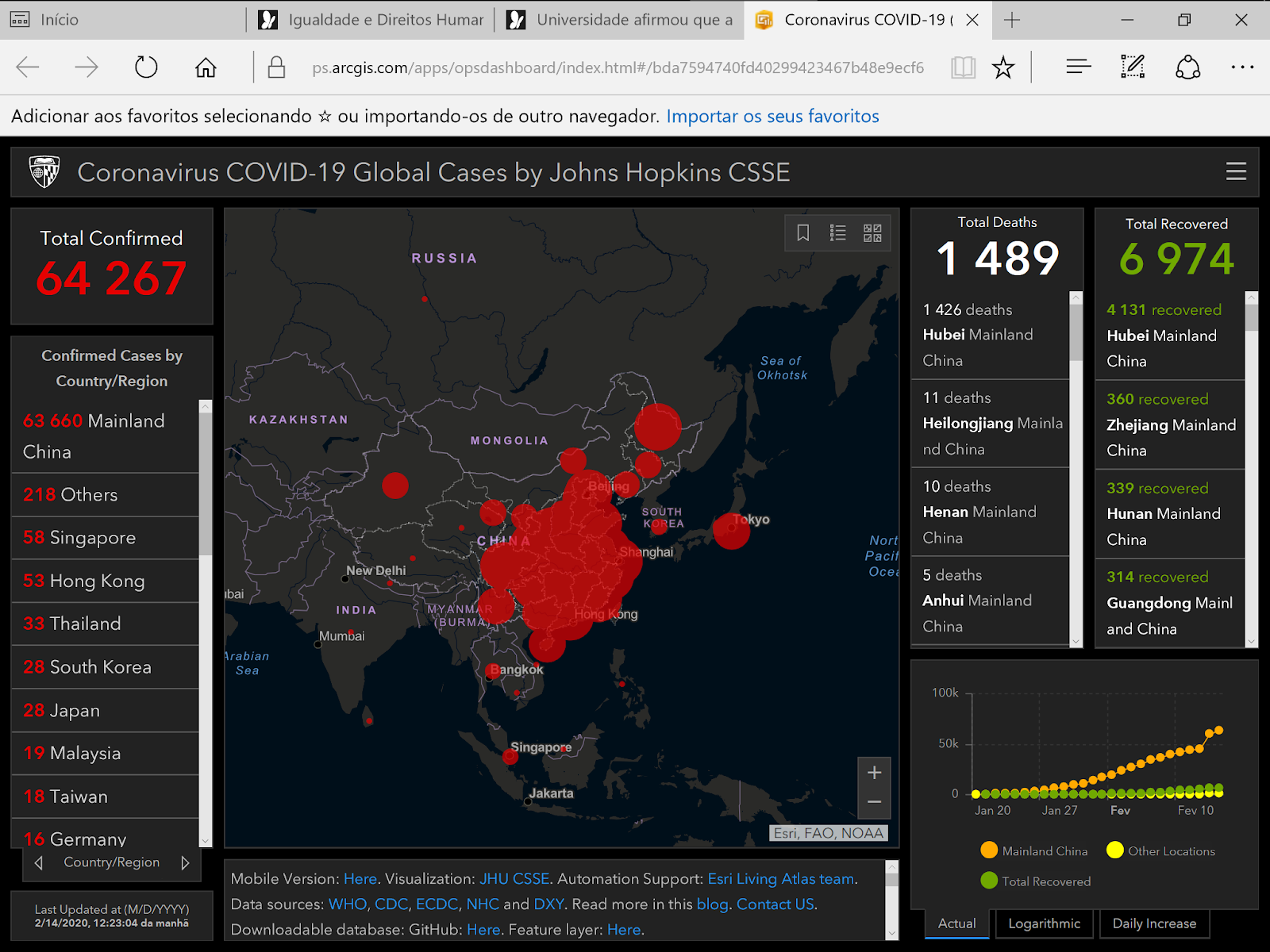Open the WHO data source link
Viewport: 1270px width, 952px height.
pos(348,904)
